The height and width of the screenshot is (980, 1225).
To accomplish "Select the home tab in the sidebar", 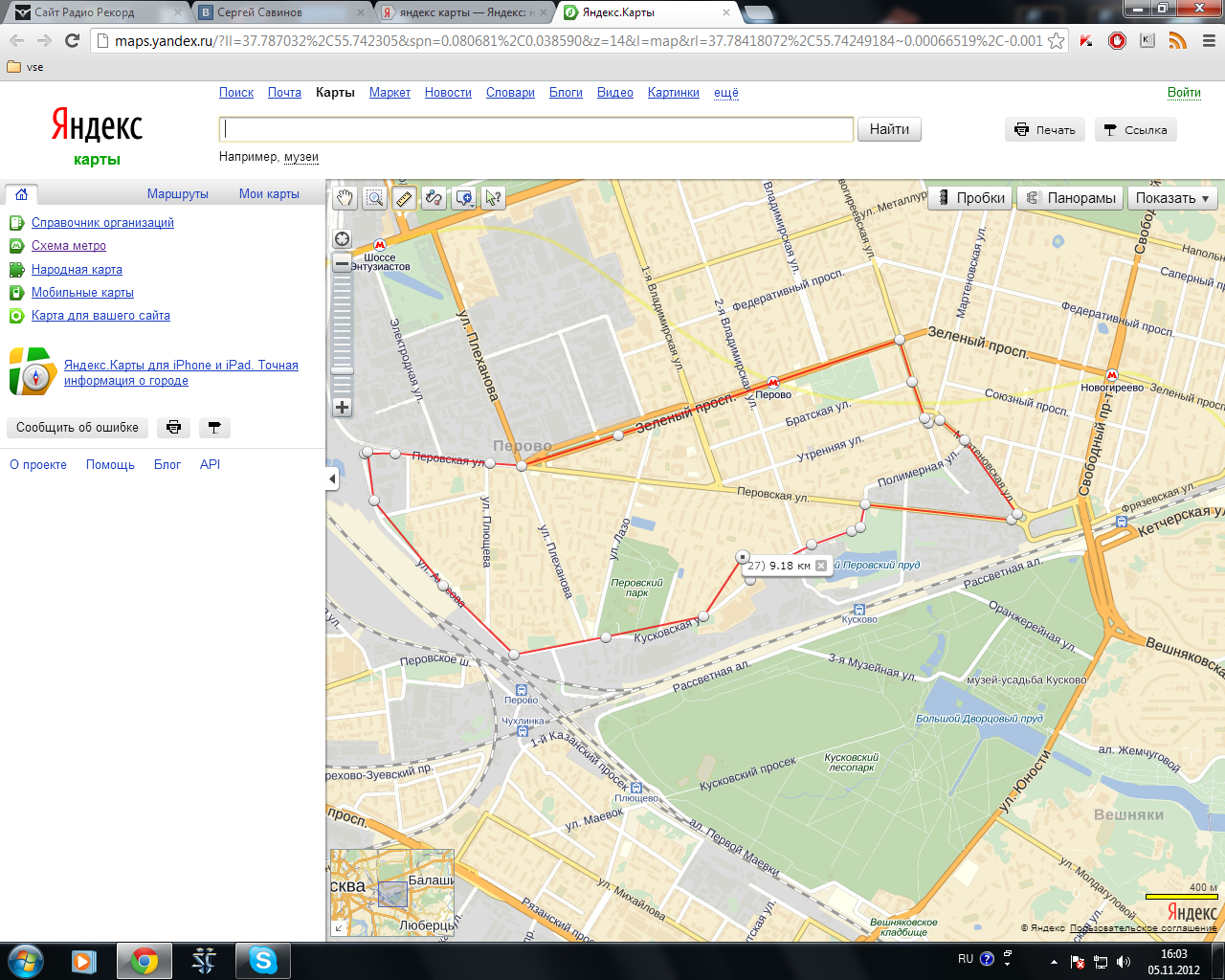I will (21, 193).
